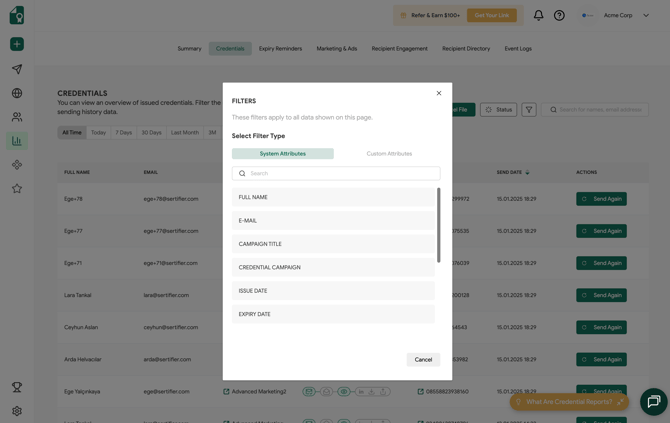Open the trophy icon in the sidebar
670x423 pixels.
pos(17,387)
